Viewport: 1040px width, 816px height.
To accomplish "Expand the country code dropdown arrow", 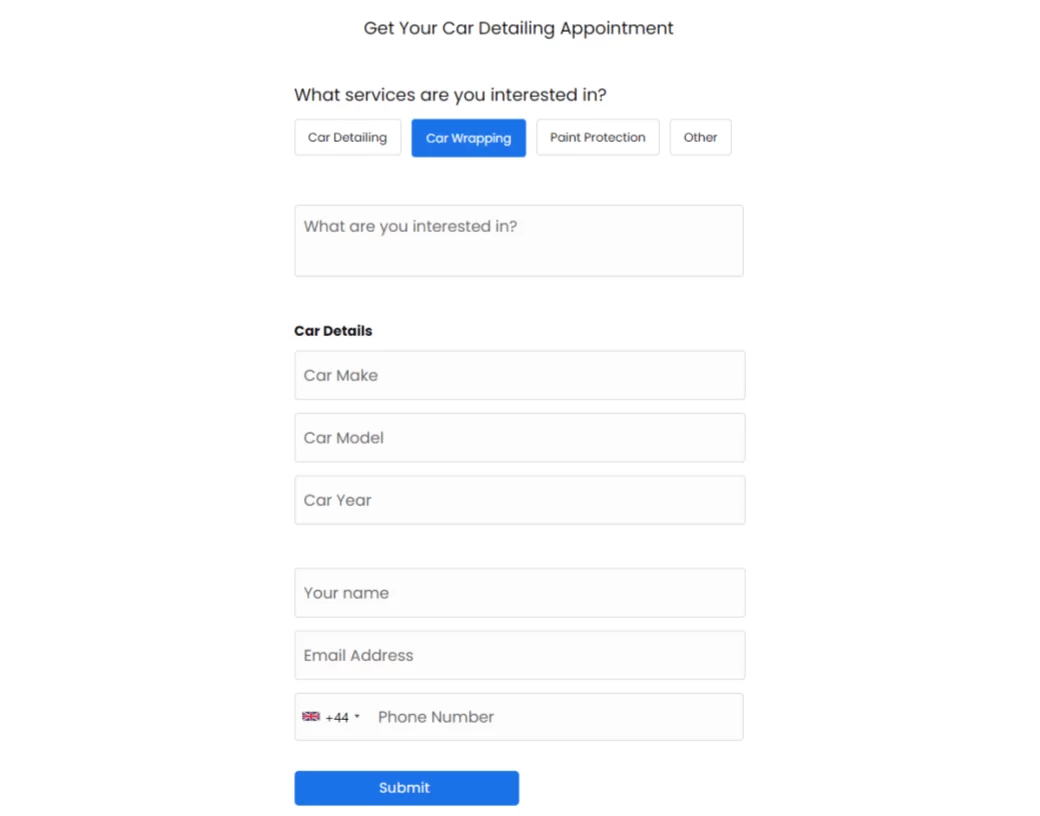I will pyautogui.click(x=357, y=717).
